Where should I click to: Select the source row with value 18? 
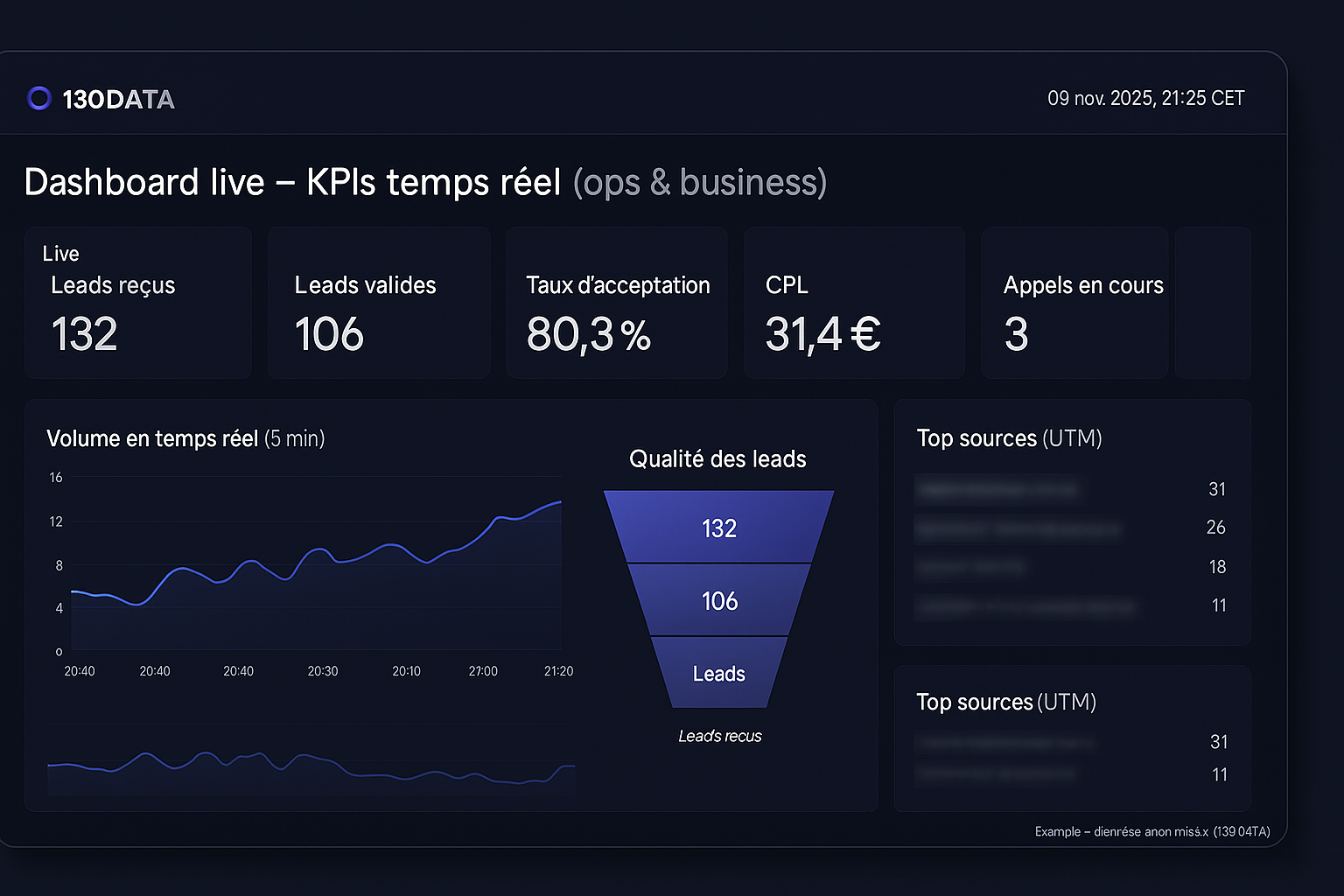click(1071, 567)
